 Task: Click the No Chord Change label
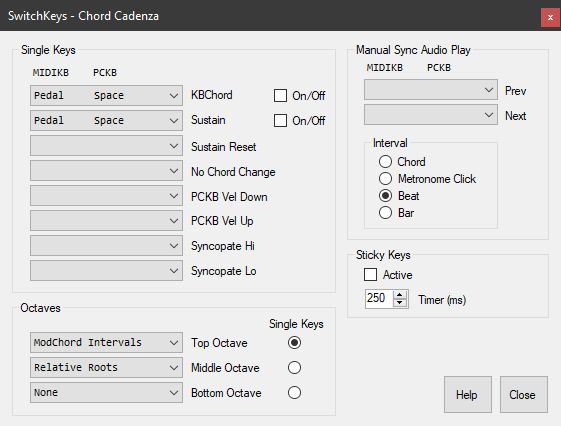(233, 172)
